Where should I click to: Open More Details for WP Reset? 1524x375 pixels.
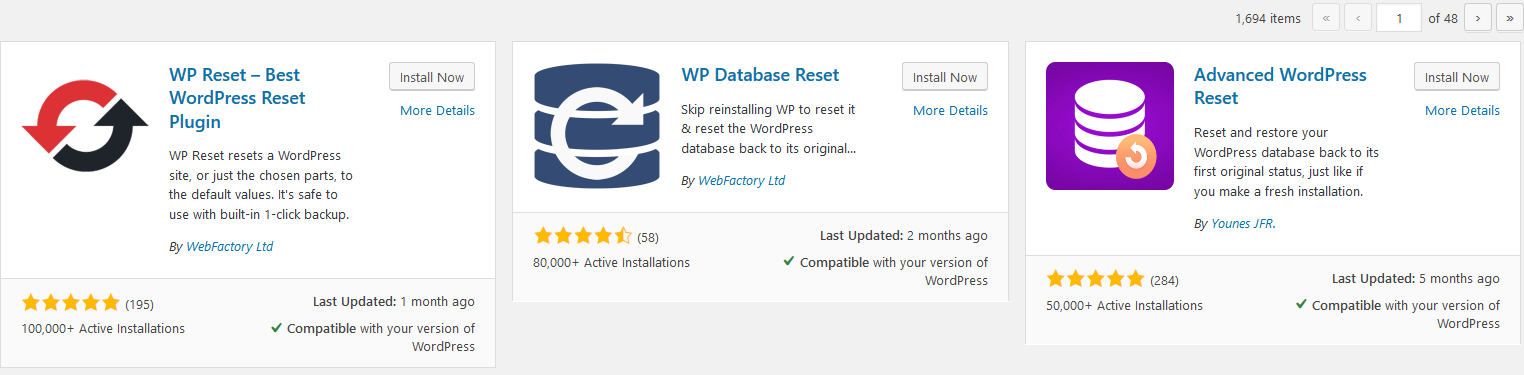tap(437, 110)
